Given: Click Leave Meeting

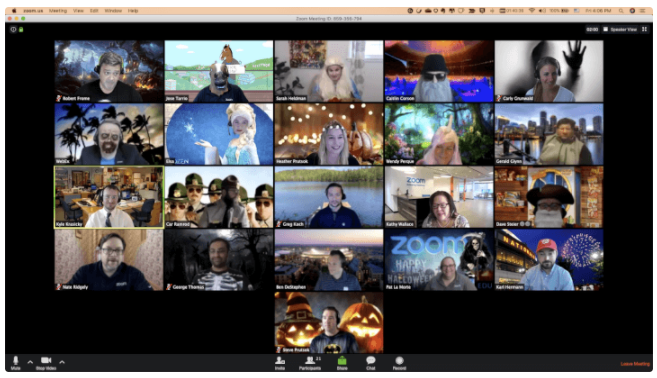Looking at the screenshot, I should [635, 364].
